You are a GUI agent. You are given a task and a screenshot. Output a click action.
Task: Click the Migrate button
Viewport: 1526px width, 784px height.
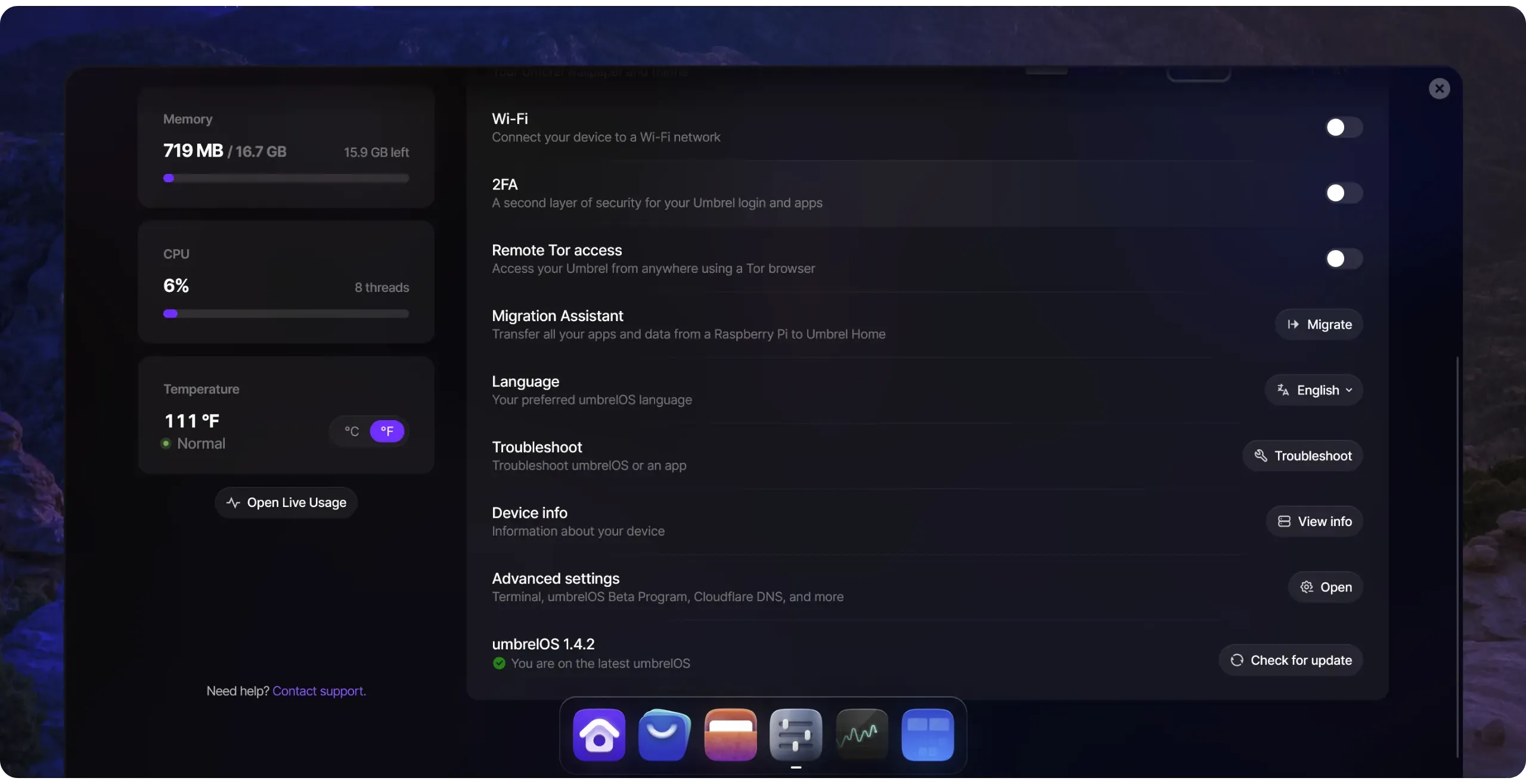click(1319, 325)
